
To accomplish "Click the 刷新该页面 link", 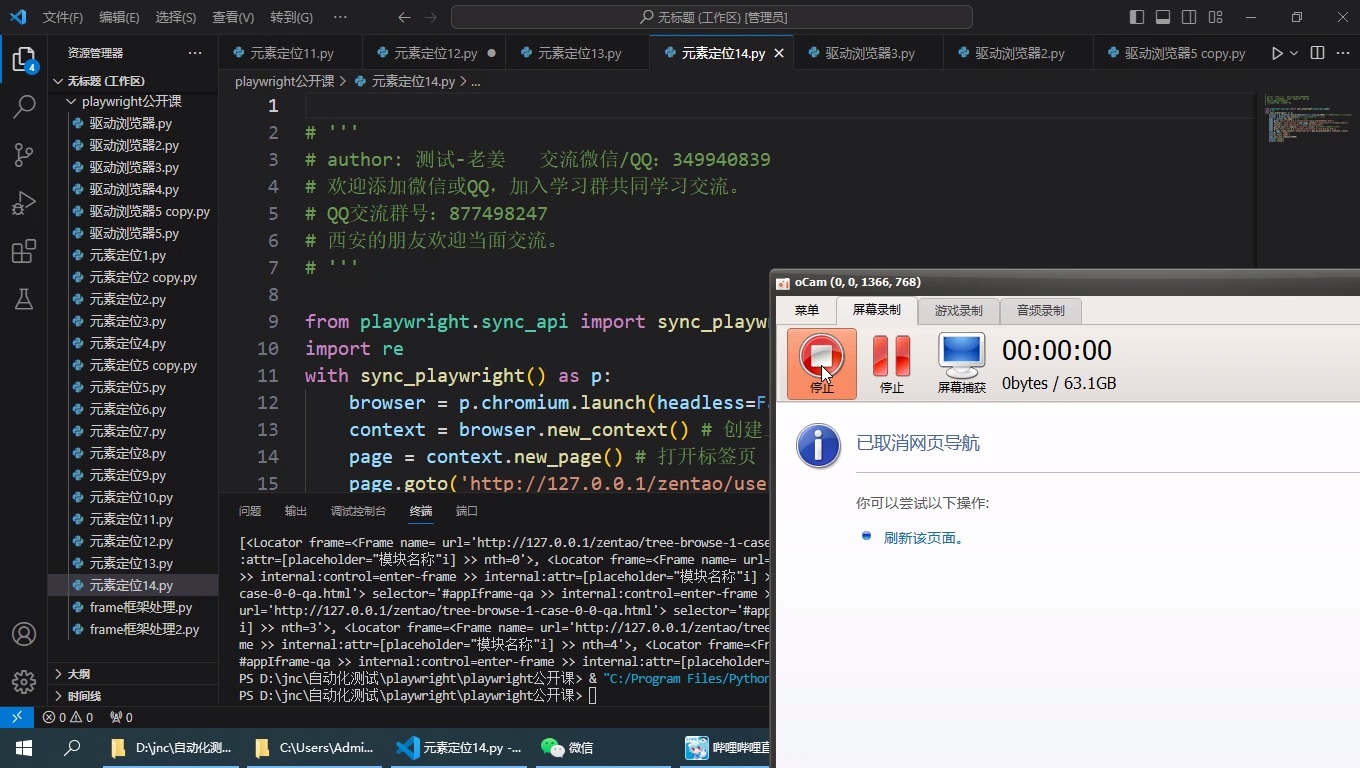I will [x=924, y=538].
